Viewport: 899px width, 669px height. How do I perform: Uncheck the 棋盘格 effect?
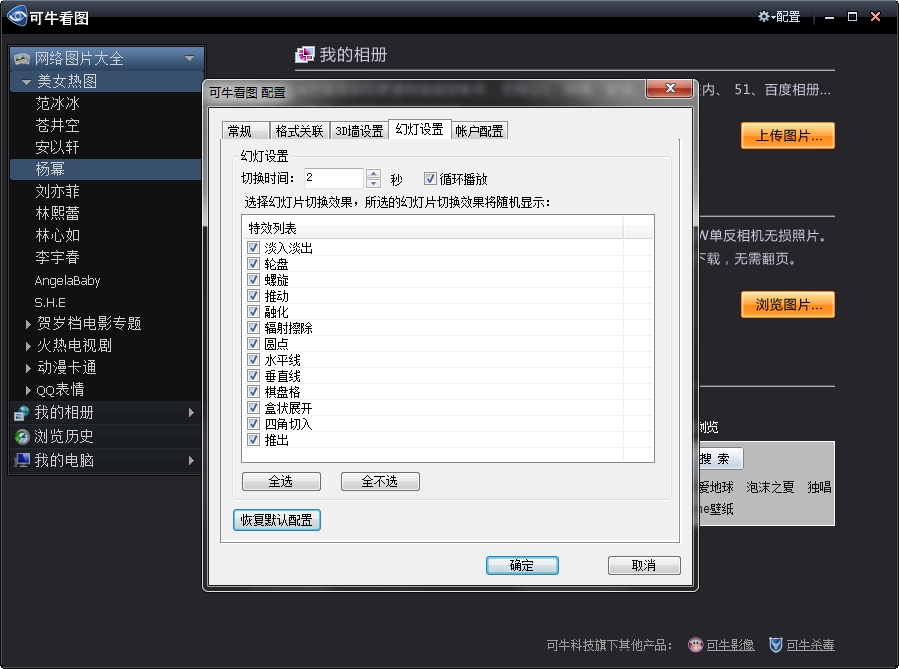(x=254, y=391)
